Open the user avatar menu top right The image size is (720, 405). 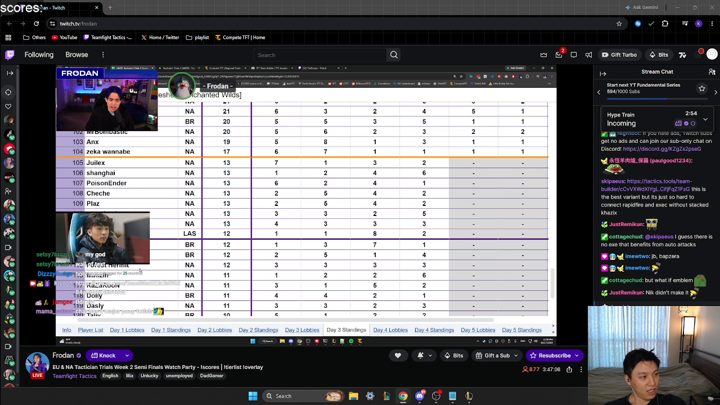(x=712, y=54)
